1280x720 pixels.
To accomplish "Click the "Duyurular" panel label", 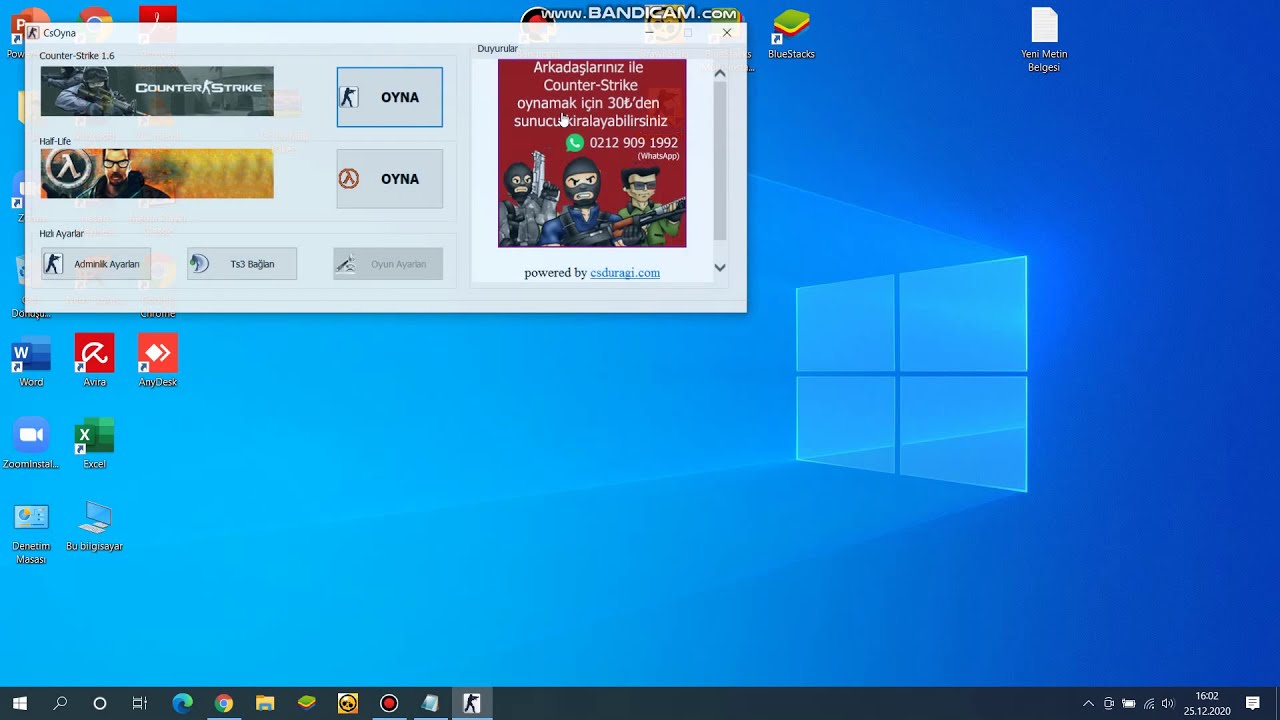I will (497, 49).
